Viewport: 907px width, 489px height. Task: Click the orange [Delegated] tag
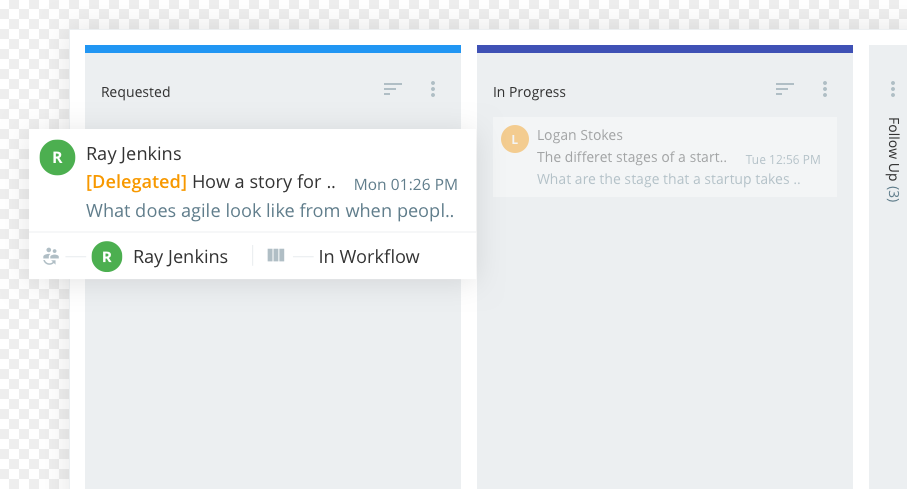point(136,182)
